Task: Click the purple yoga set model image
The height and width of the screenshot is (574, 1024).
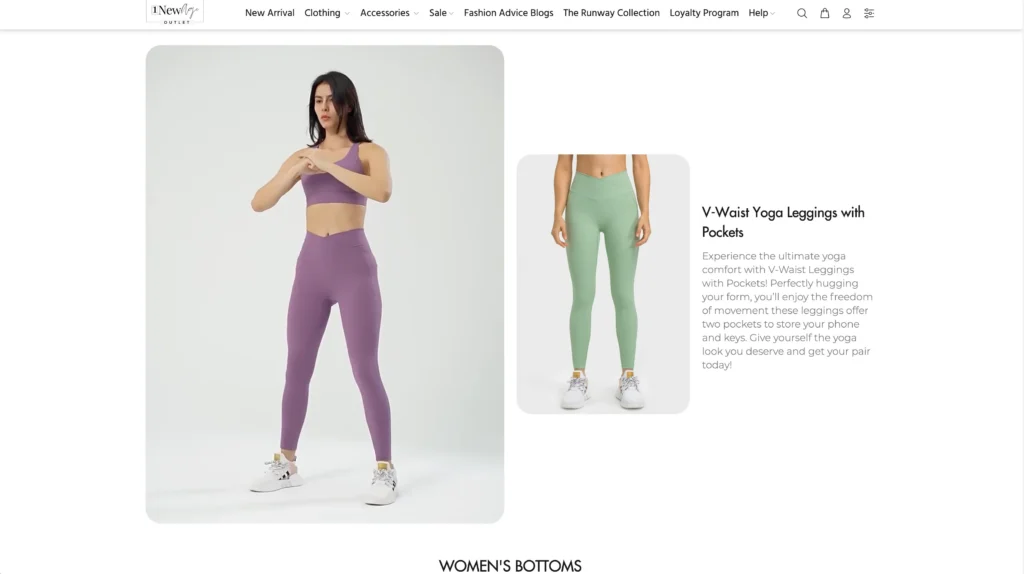Action: click(x=325, y=284)
